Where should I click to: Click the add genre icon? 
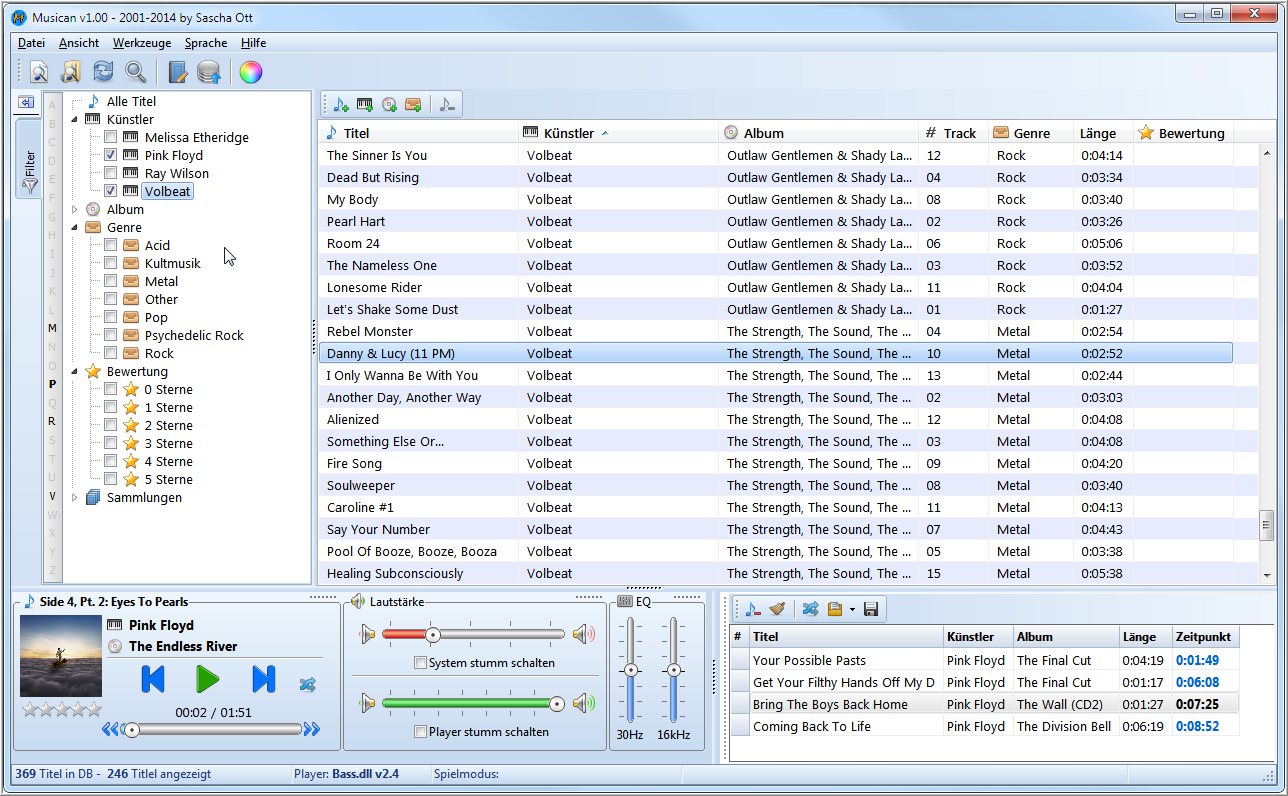413,104
